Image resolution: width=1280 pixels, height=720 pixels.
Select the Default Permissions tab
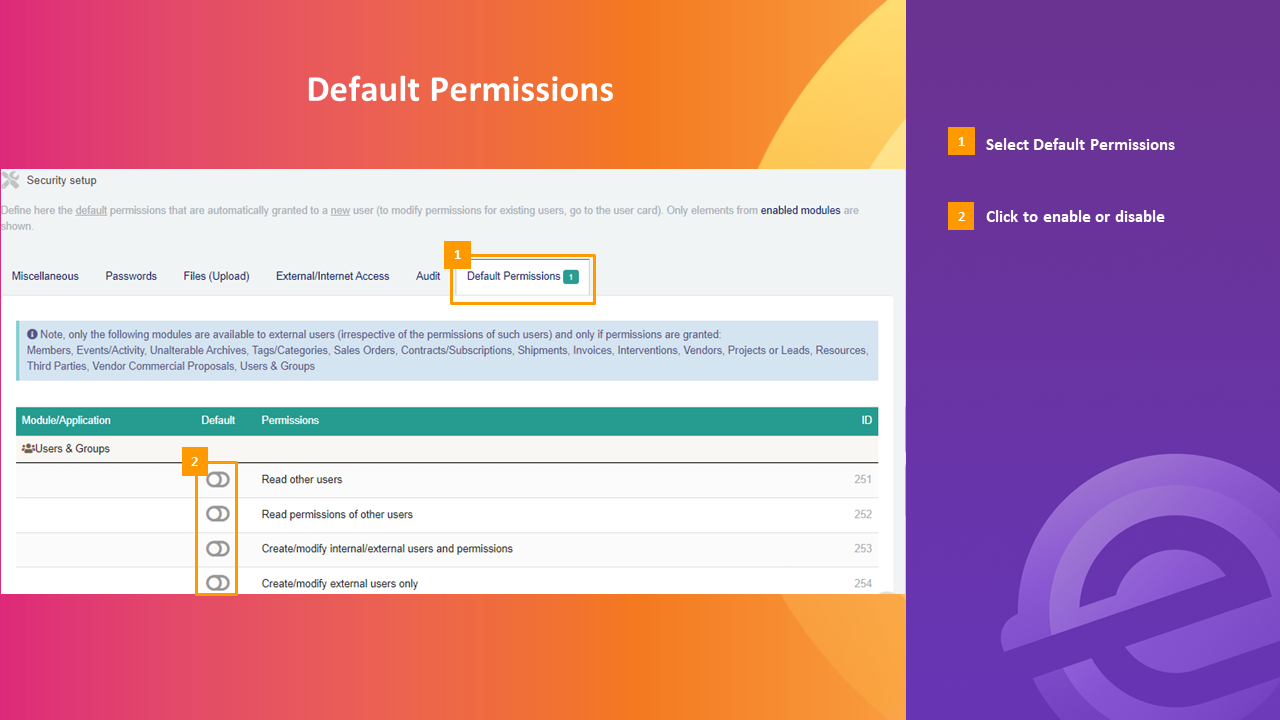click(x=514, y=276)
